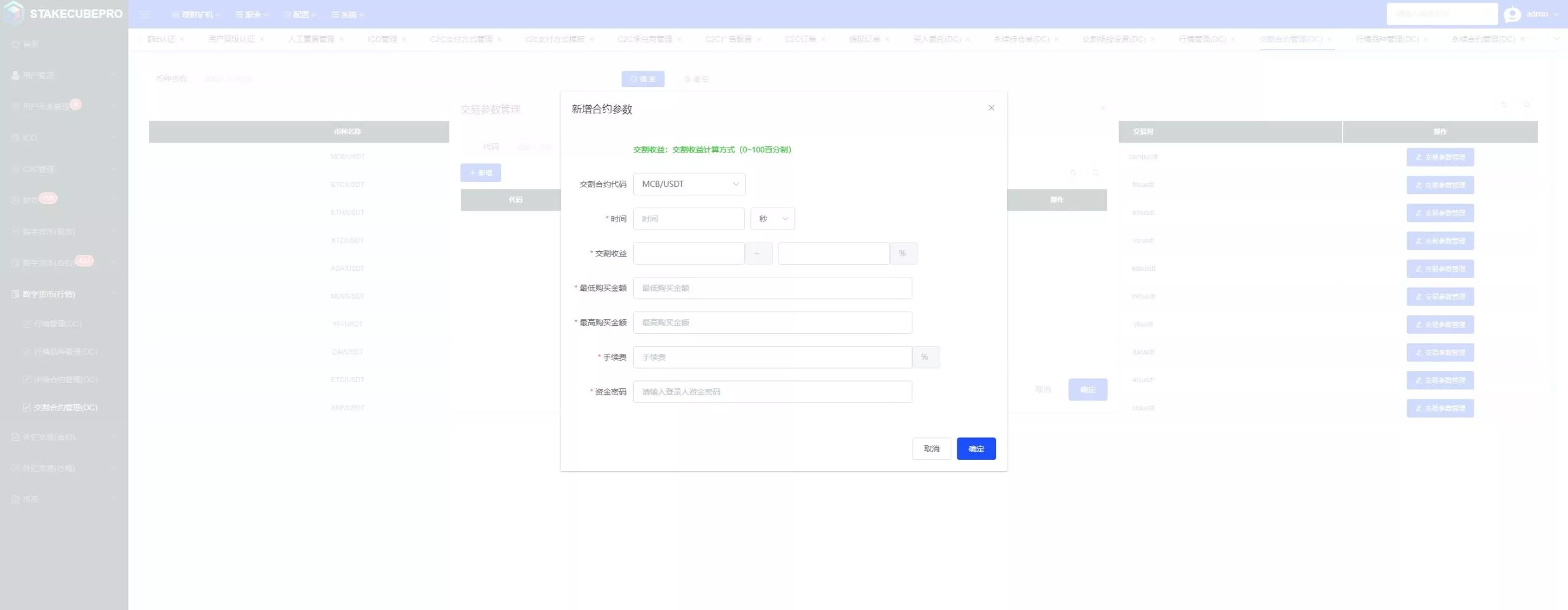Open the 秒 time unit dropdown
Screen dimensions: 1568x610
pyautogui.click(x=772, y=219)
